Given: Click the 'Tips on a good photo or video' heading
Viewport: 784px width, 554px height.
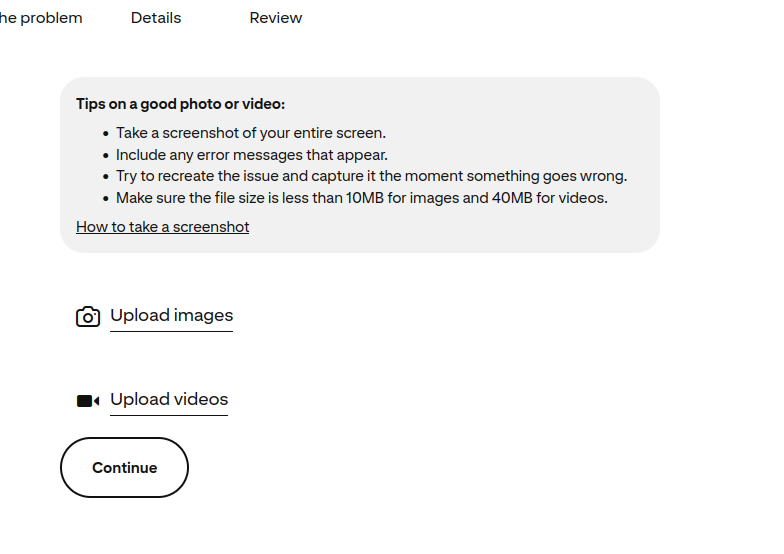Looking at the screenshot, I should (180, 104).
